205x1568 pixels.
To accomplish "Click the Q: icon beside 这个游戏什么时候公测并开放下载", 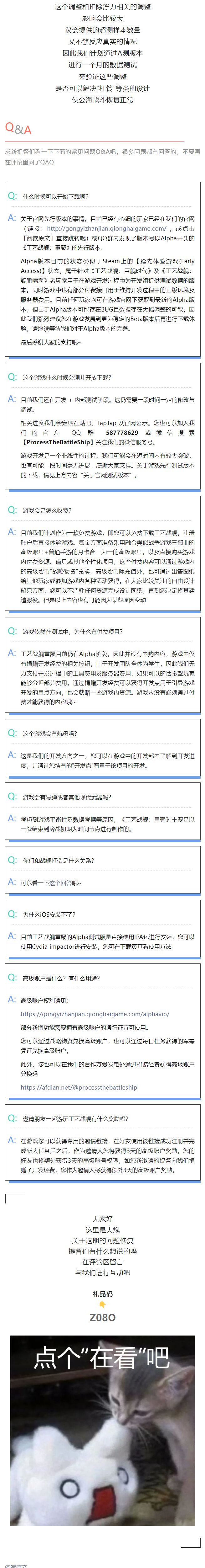I will coord(12,377).
